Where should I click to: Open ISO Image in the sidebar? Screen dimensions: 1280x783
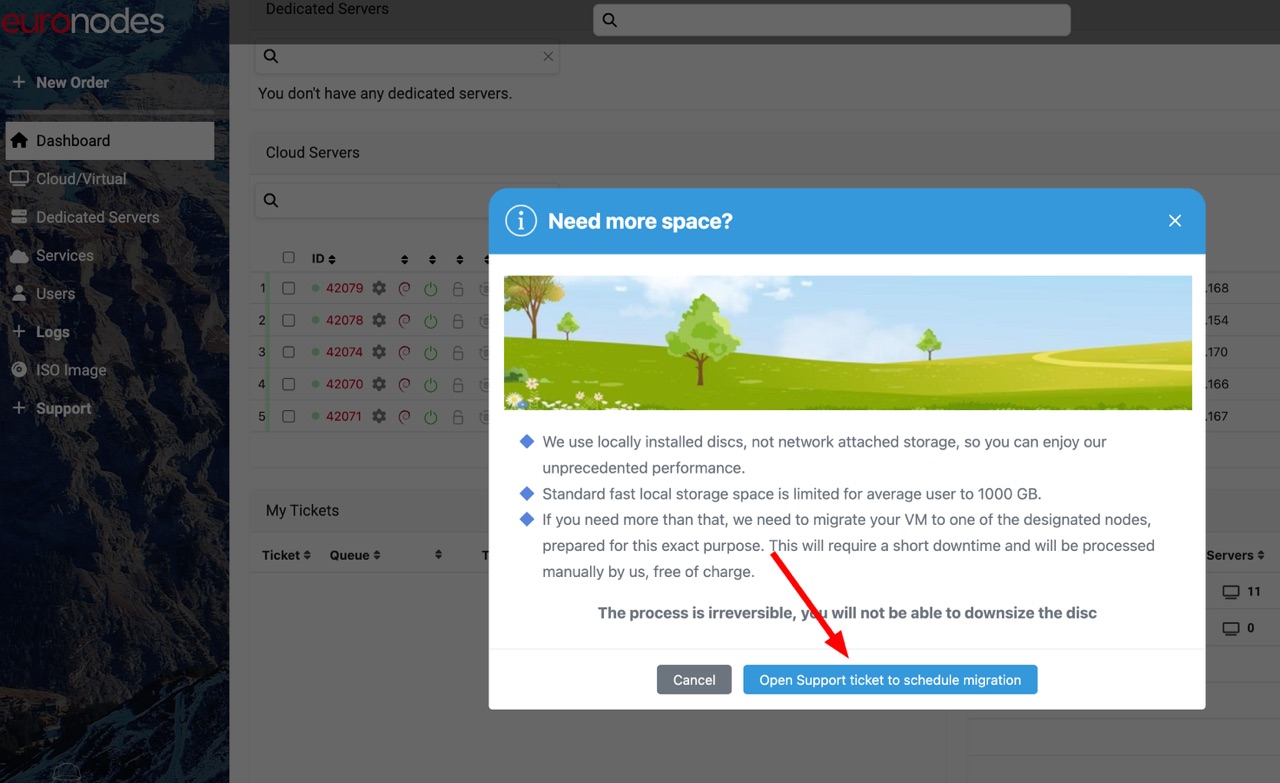point(70,370)
